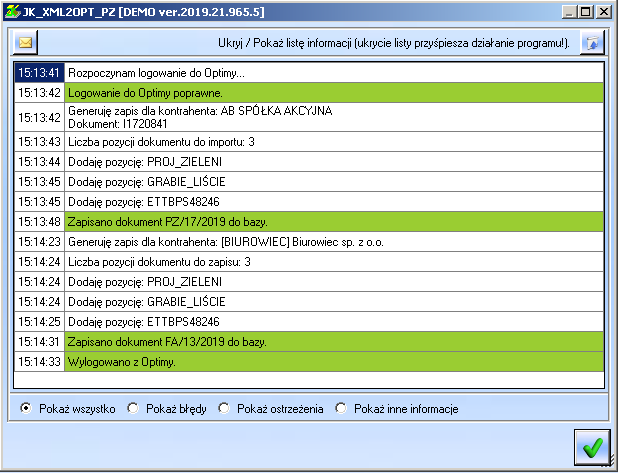618x473 pixels.
Task: Click the 'Ukryj / Pokaż listę informacji' label
Action: tap(394, 43)
